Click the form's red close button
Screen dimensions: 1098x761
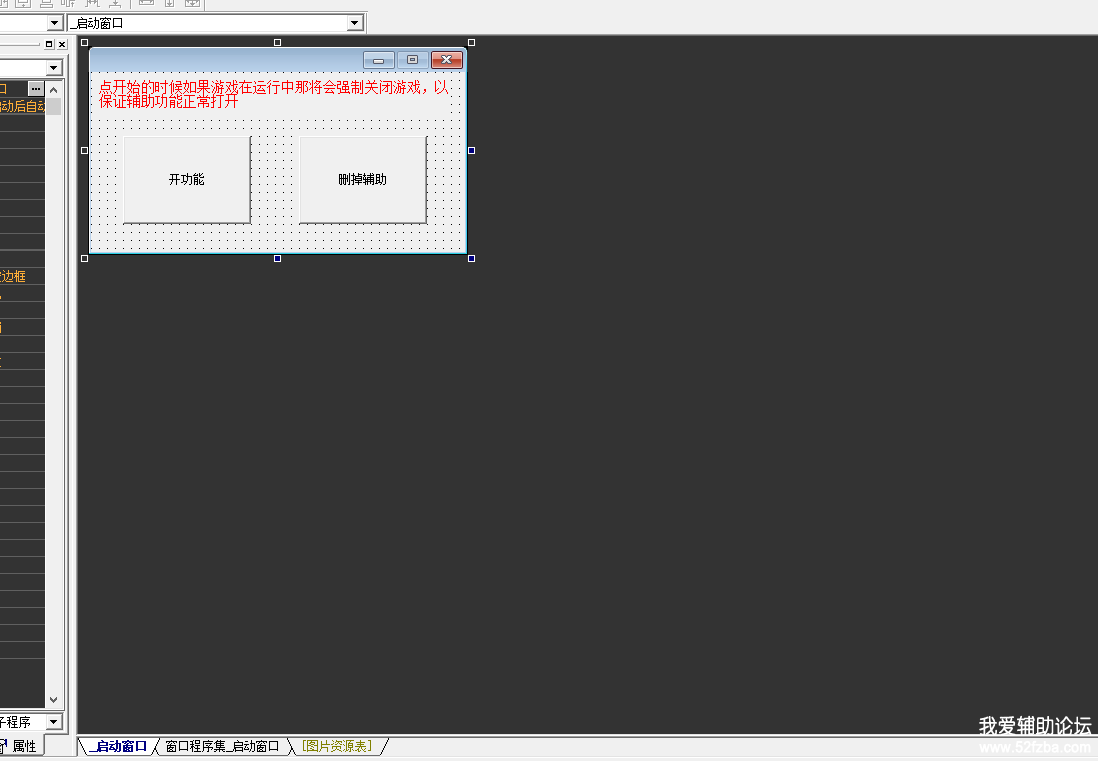[447, 60]
